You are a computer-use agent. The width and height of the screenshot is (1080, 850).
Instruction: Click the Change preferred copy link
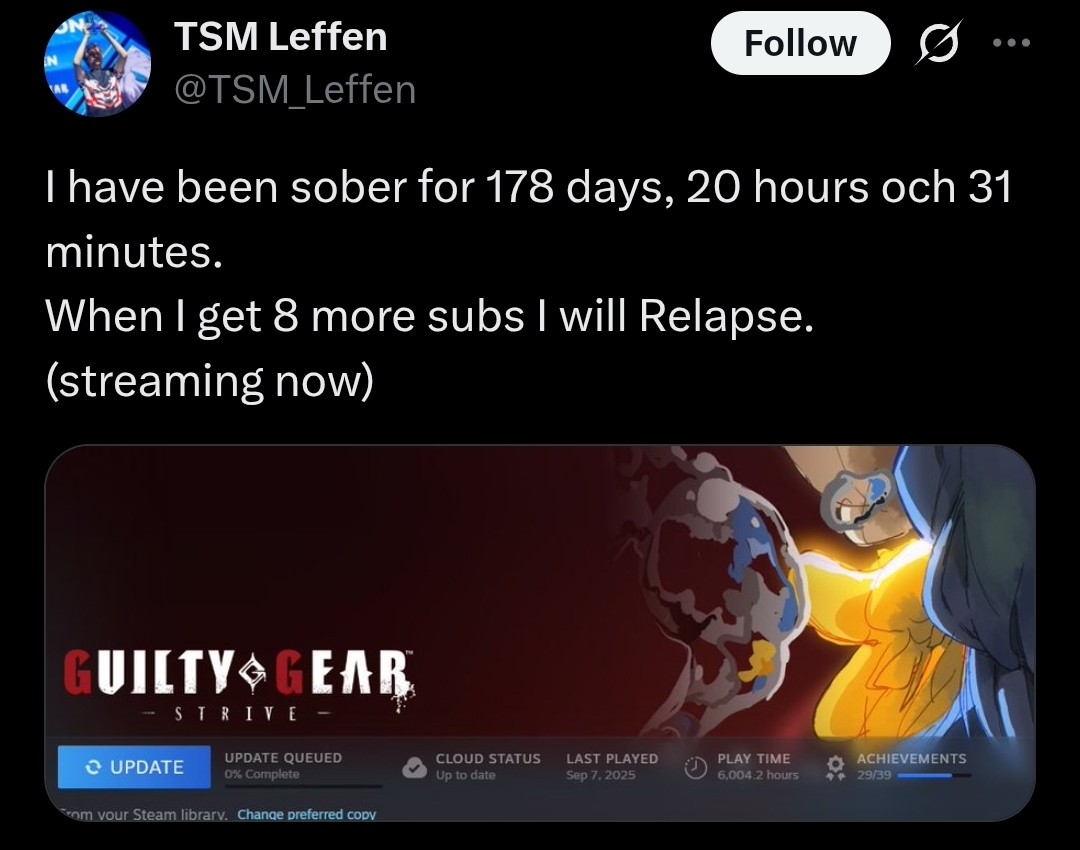[x=307, y=814]
